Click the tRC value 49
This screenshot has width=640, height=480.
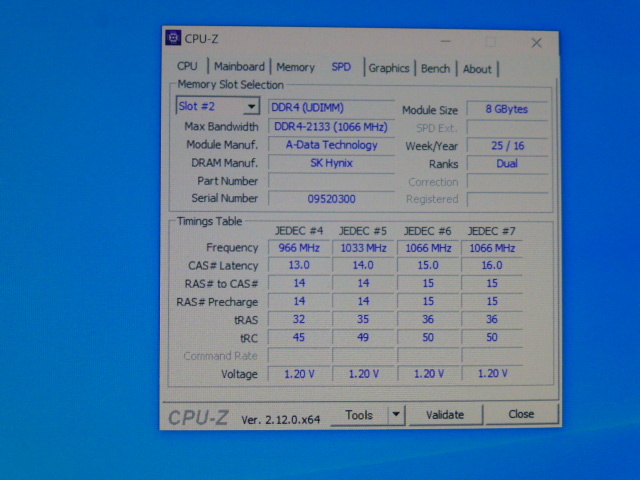[363, 338]
